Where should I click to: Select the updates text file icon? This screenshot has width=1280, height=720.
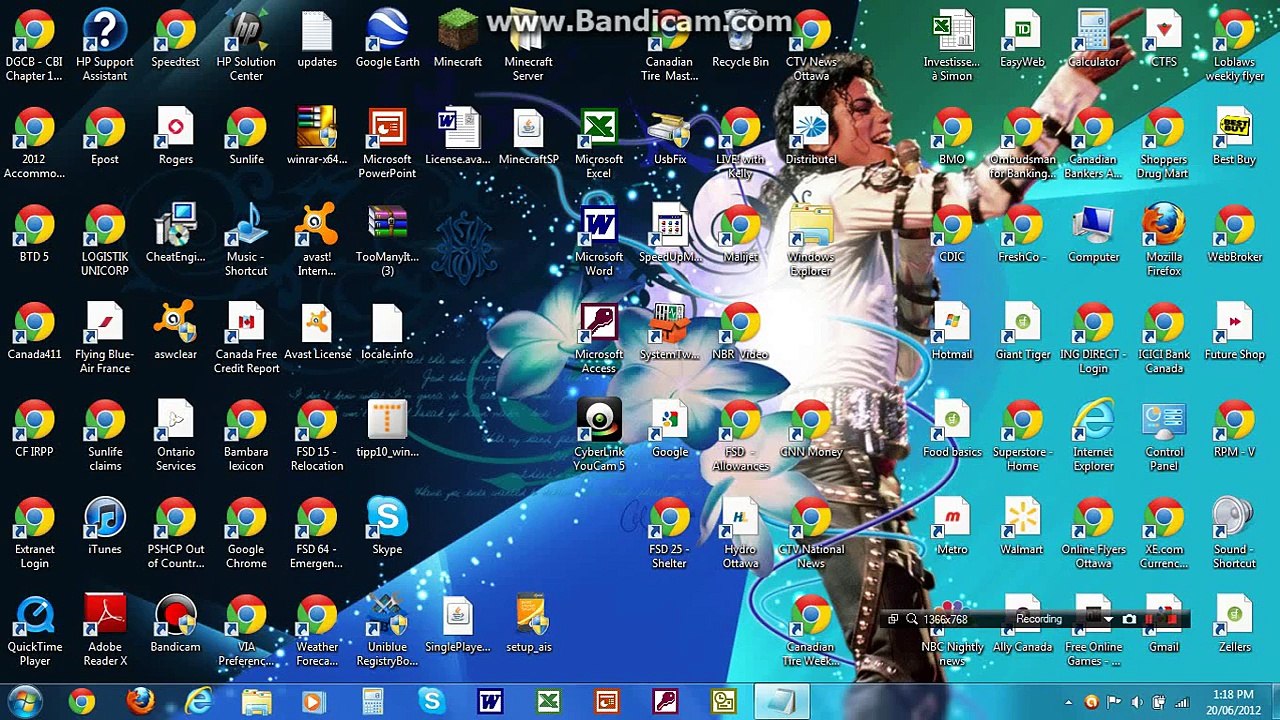coord(317,40)
